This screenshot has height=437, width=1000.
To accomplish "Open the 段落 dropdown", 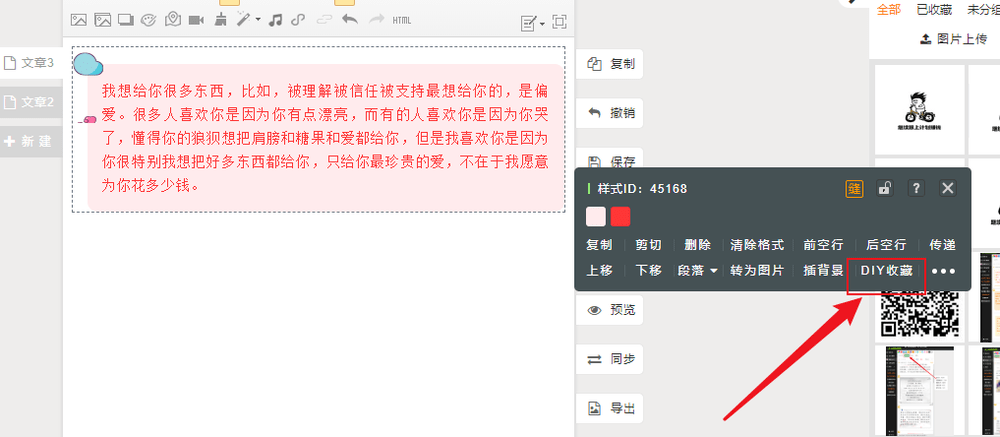I will point(697,270).
